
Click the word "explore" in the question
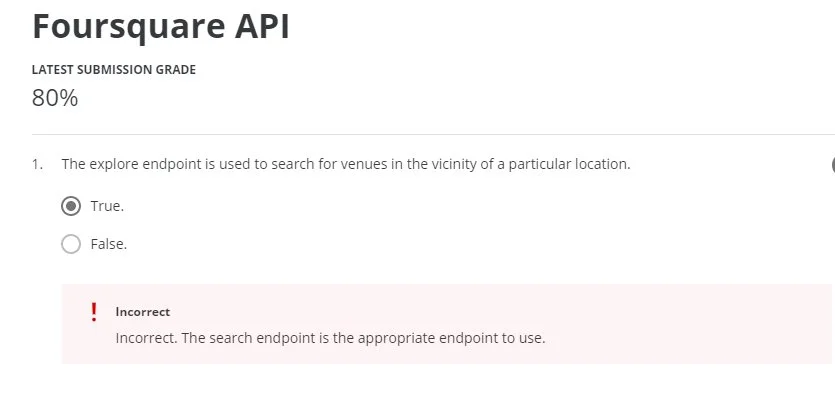click(115, 164)
